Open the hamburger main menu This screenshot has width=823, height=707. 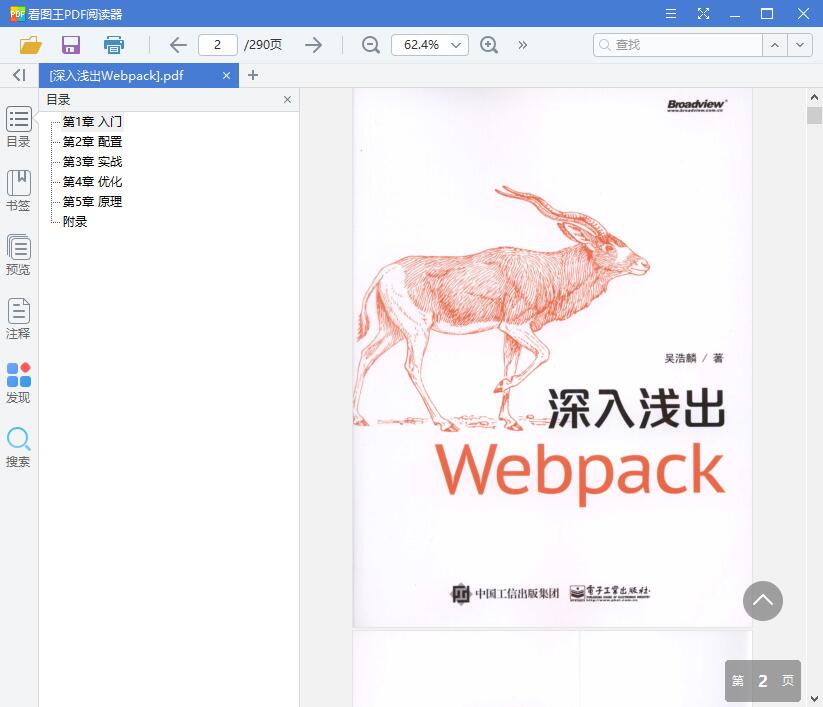[x=671, y=14]
